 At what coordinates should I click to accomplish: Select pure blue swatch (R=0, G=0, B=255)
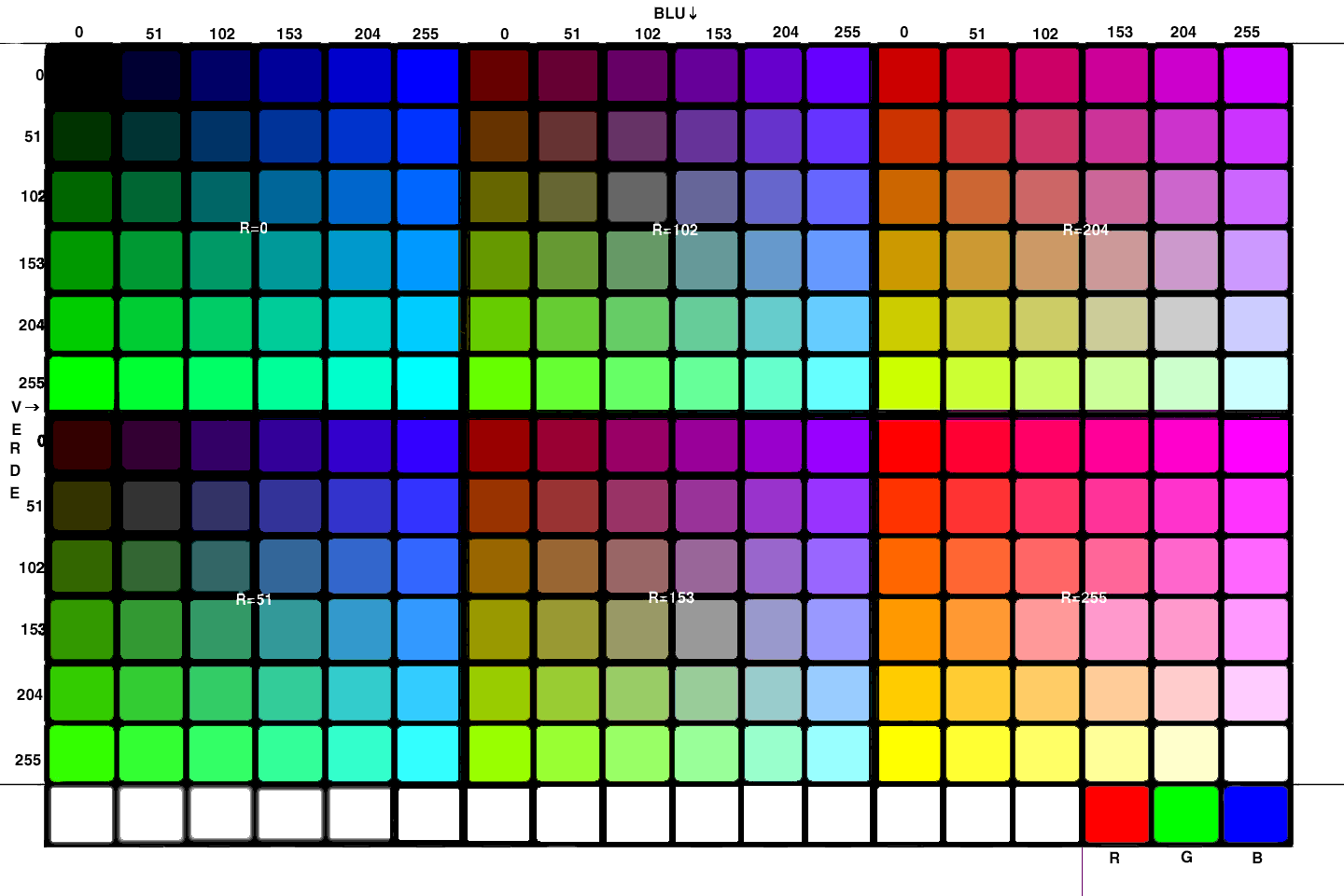(428, 75)
